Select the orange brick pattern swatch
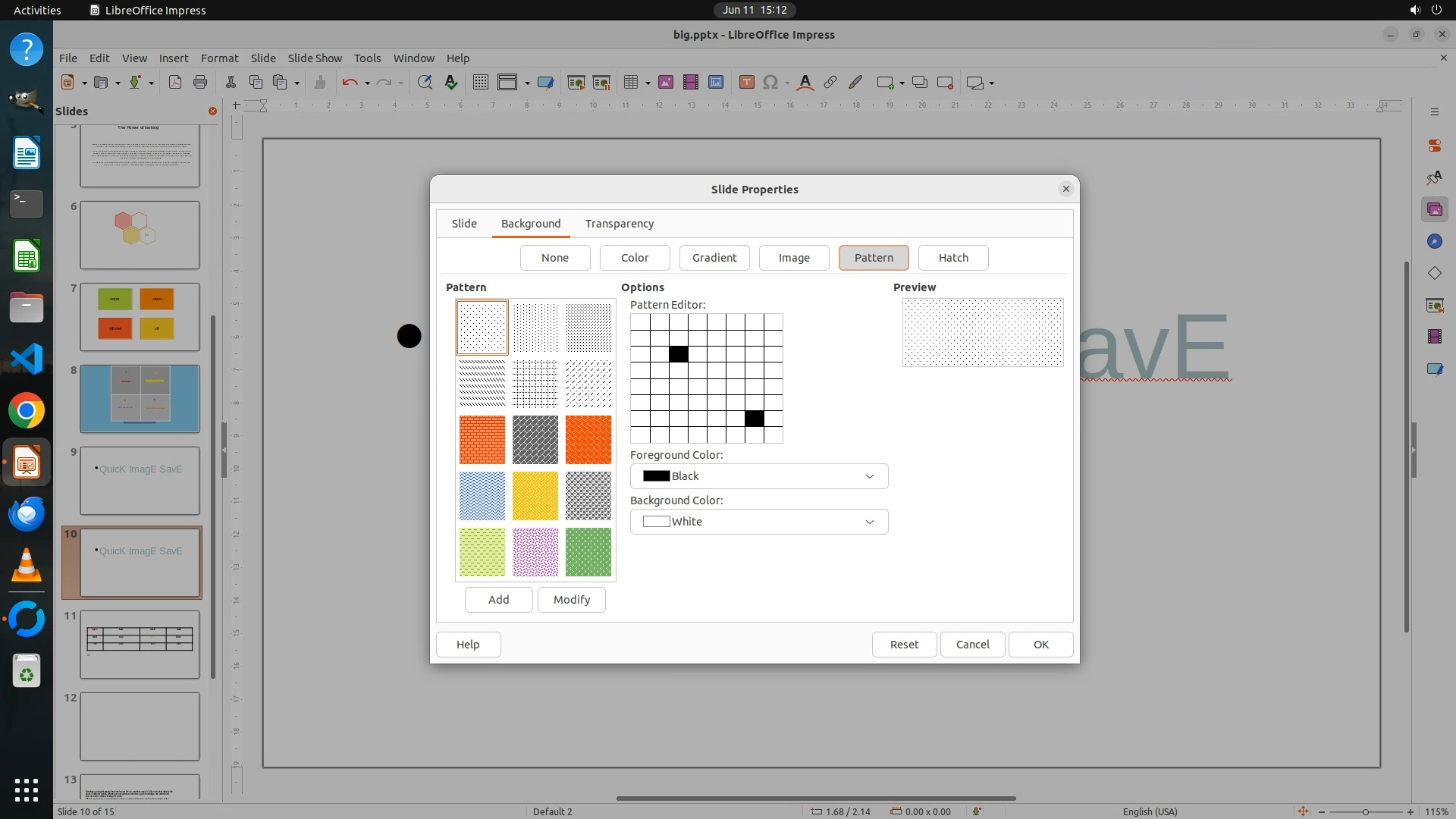1456x819 pixels. pos(482,440)
